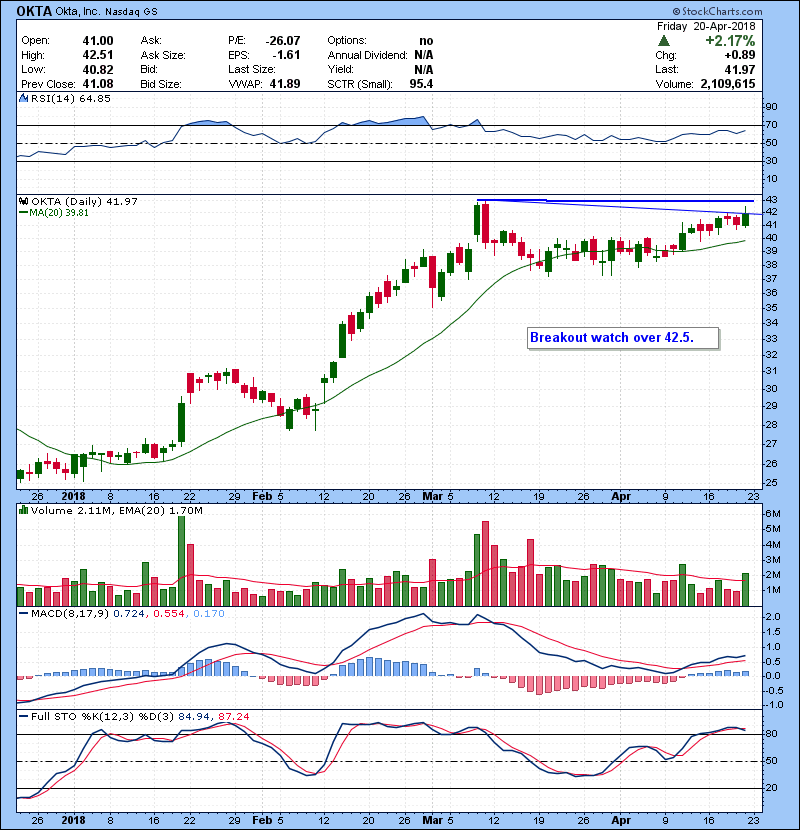Click the 'Volume 2.11M, EMA(20) 1.70M' label
The image size is (800, 830).
tap(116, 510)
